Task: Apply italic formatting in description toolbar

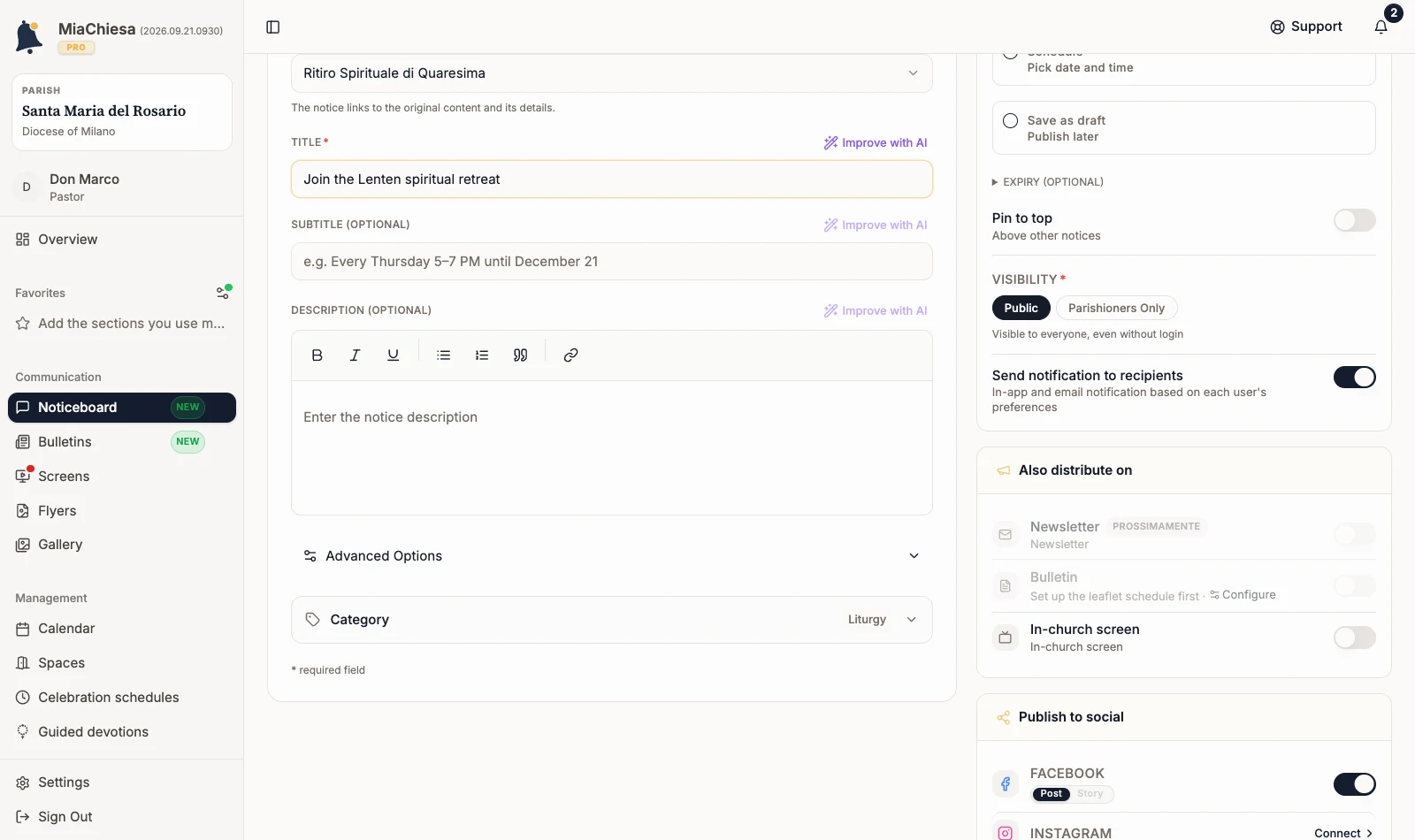Action: (355, 355)
